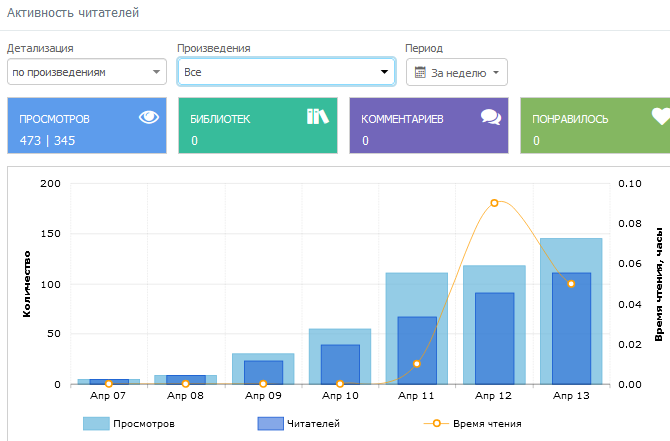670x441 pixels.
Task: Click the light blue Просмотров legend swatch
Action: pyautogui.click(x=96, y=424)
